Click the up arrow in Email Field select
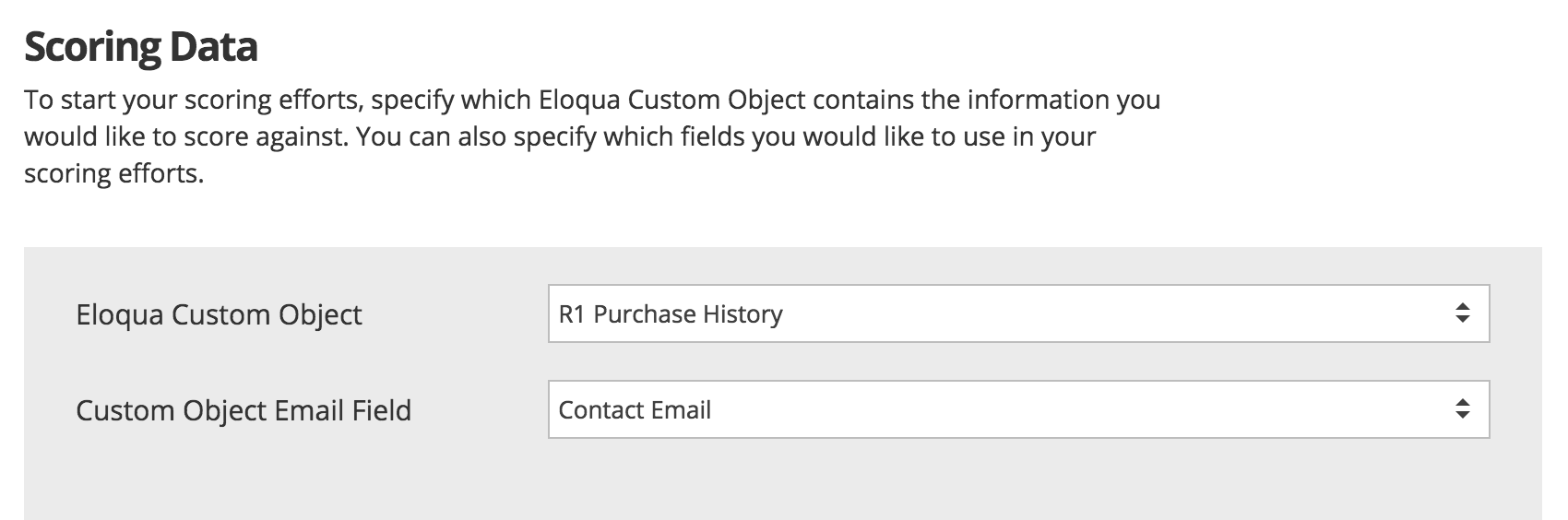Image resolution: width=1568 pixels, height=520 pixels. coord(1462,402)
